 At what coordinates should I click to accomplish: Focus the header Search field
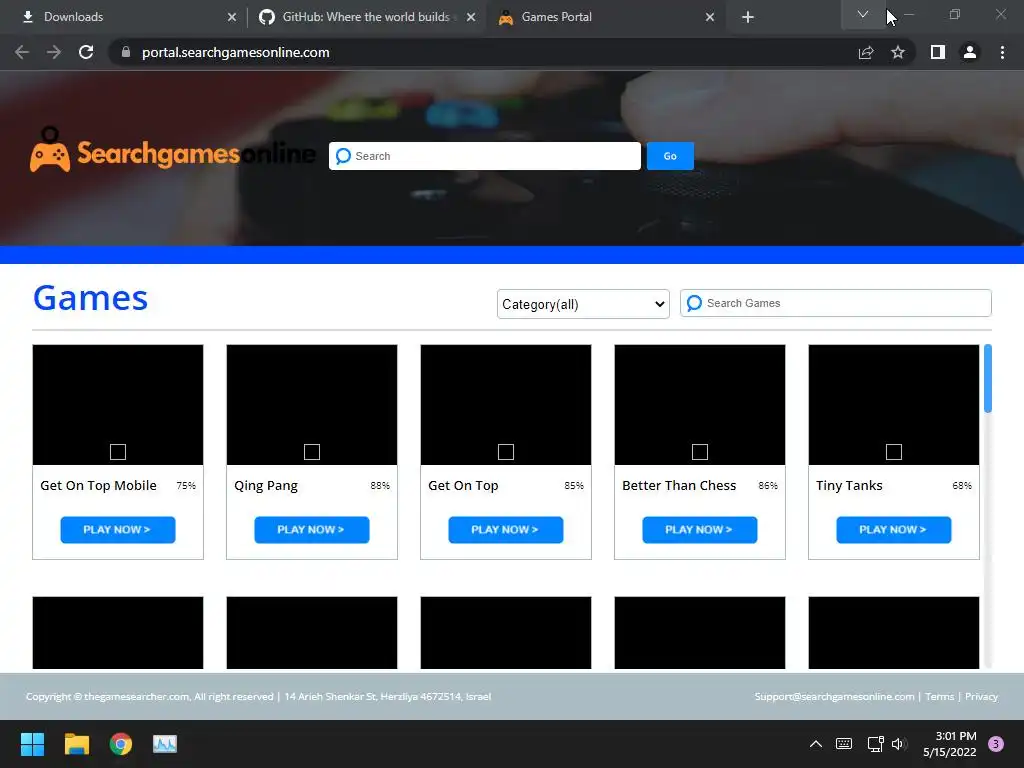point(485,156)
